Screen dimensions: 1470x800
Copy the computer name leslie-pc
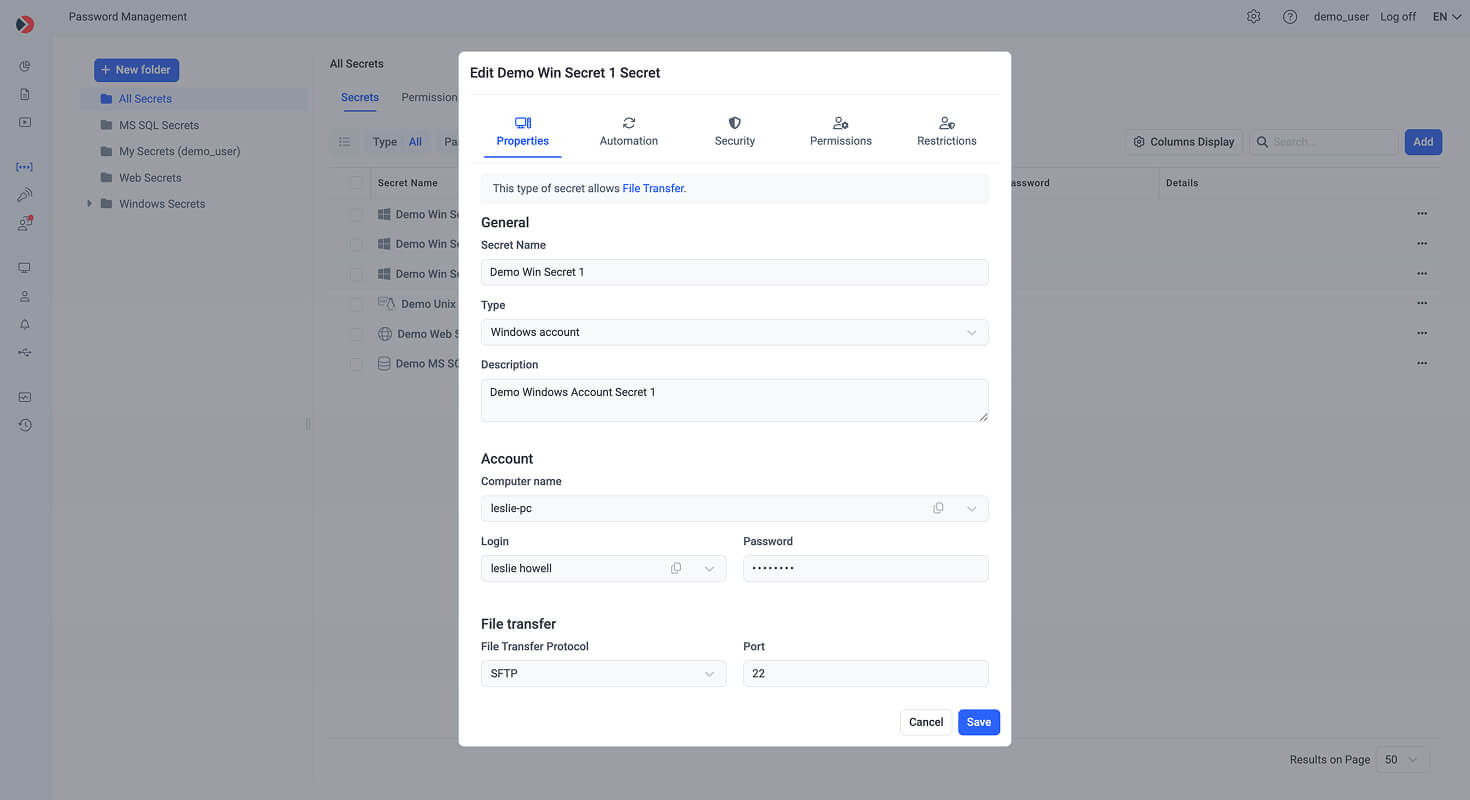click(x=938, y=508)
